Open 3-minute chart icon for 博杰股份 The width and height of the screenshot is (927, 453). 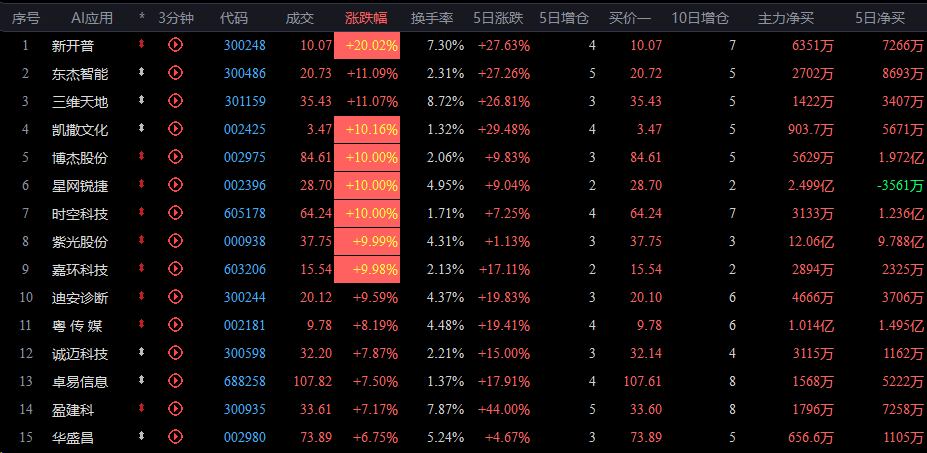click(175, 157)
